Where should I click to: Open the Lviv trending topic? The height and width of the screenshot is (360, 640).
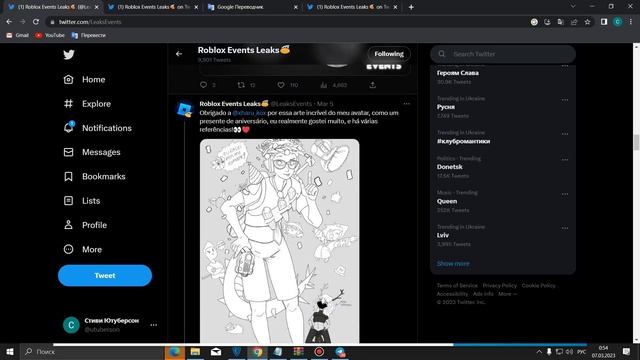[x=443, y=235]
